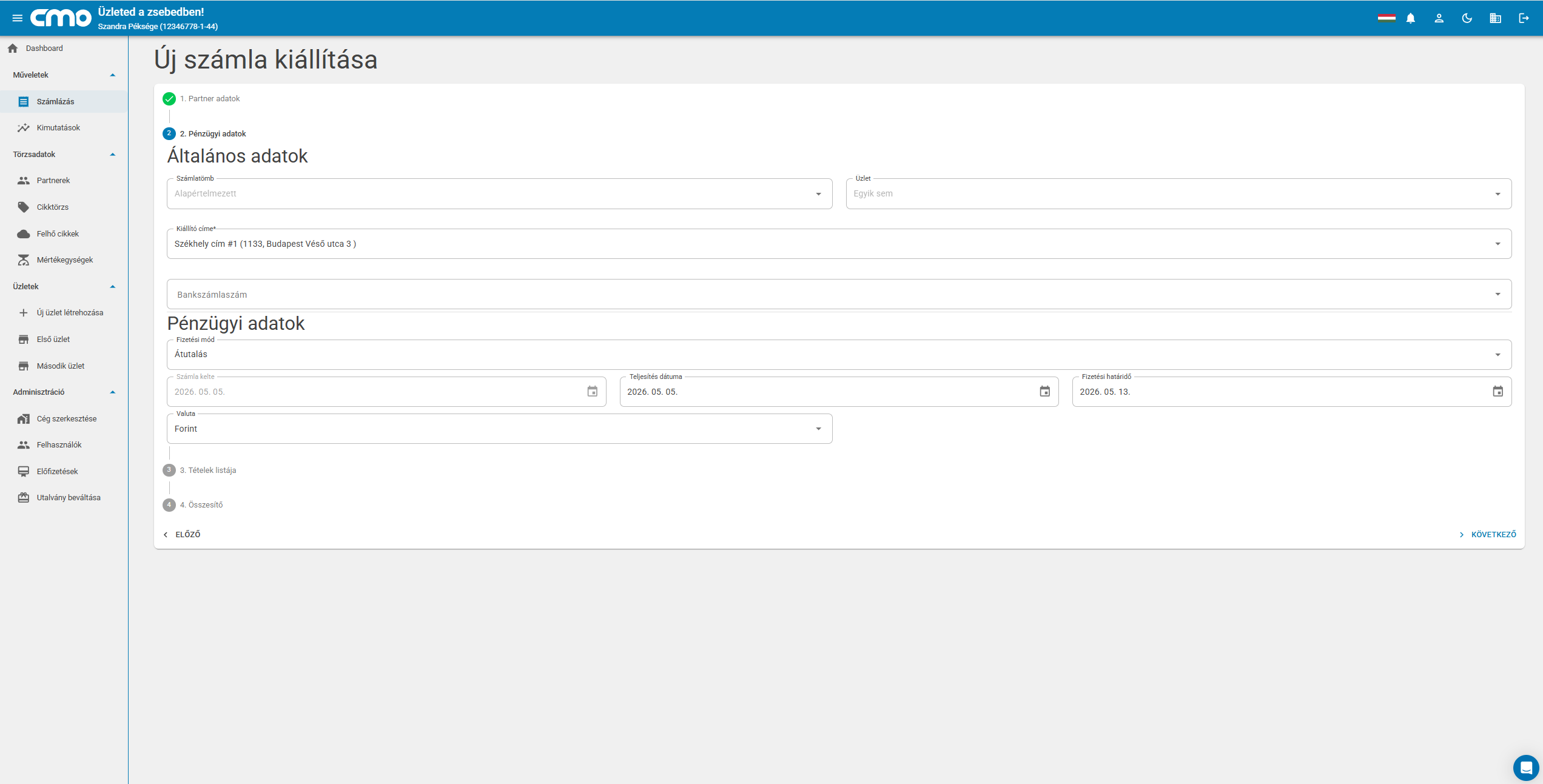Open the hamburger menu icon
Screen dimensions: 1543x784
[x=18, y=18]
